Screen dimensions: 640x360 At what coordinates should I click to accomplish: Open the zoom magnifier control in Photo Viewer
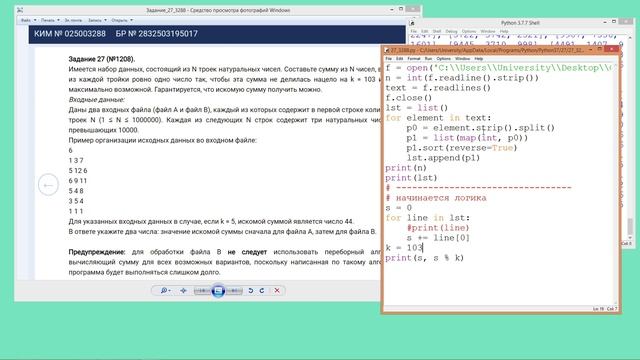165,291
